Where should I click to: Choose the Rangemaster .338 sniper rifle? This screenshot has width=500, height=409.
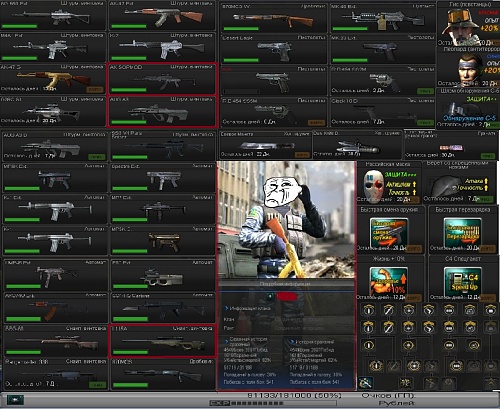pos(55,374)
